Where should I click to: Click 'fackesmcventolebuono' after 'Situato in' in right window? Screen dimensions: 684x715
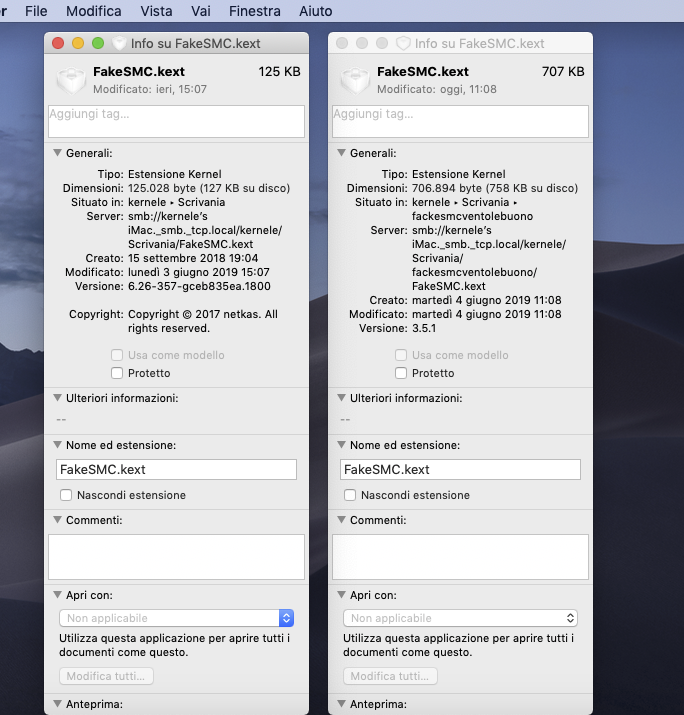point(472,216)
